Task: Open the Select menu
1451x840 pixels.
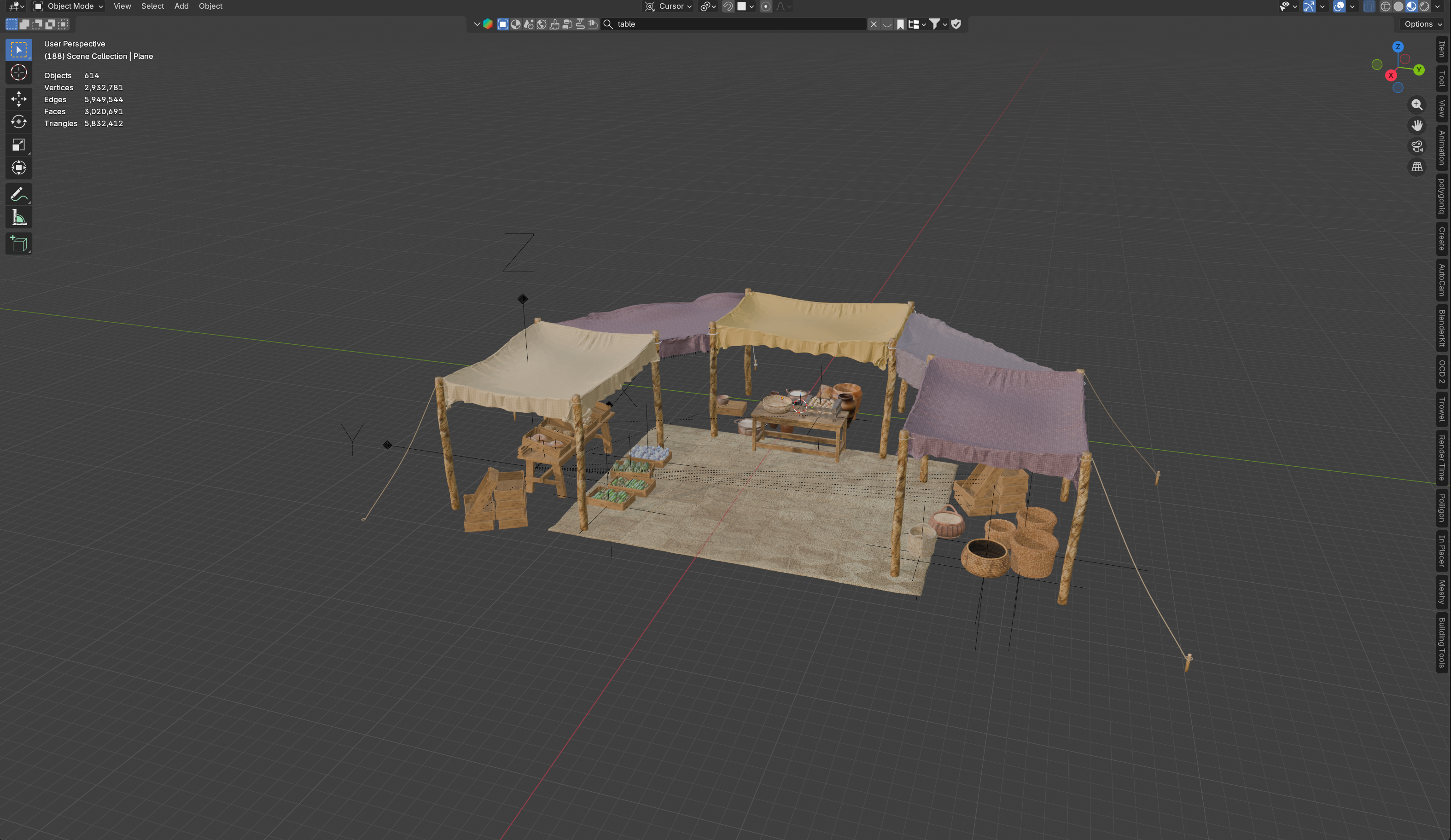Action: click(152, 6)
